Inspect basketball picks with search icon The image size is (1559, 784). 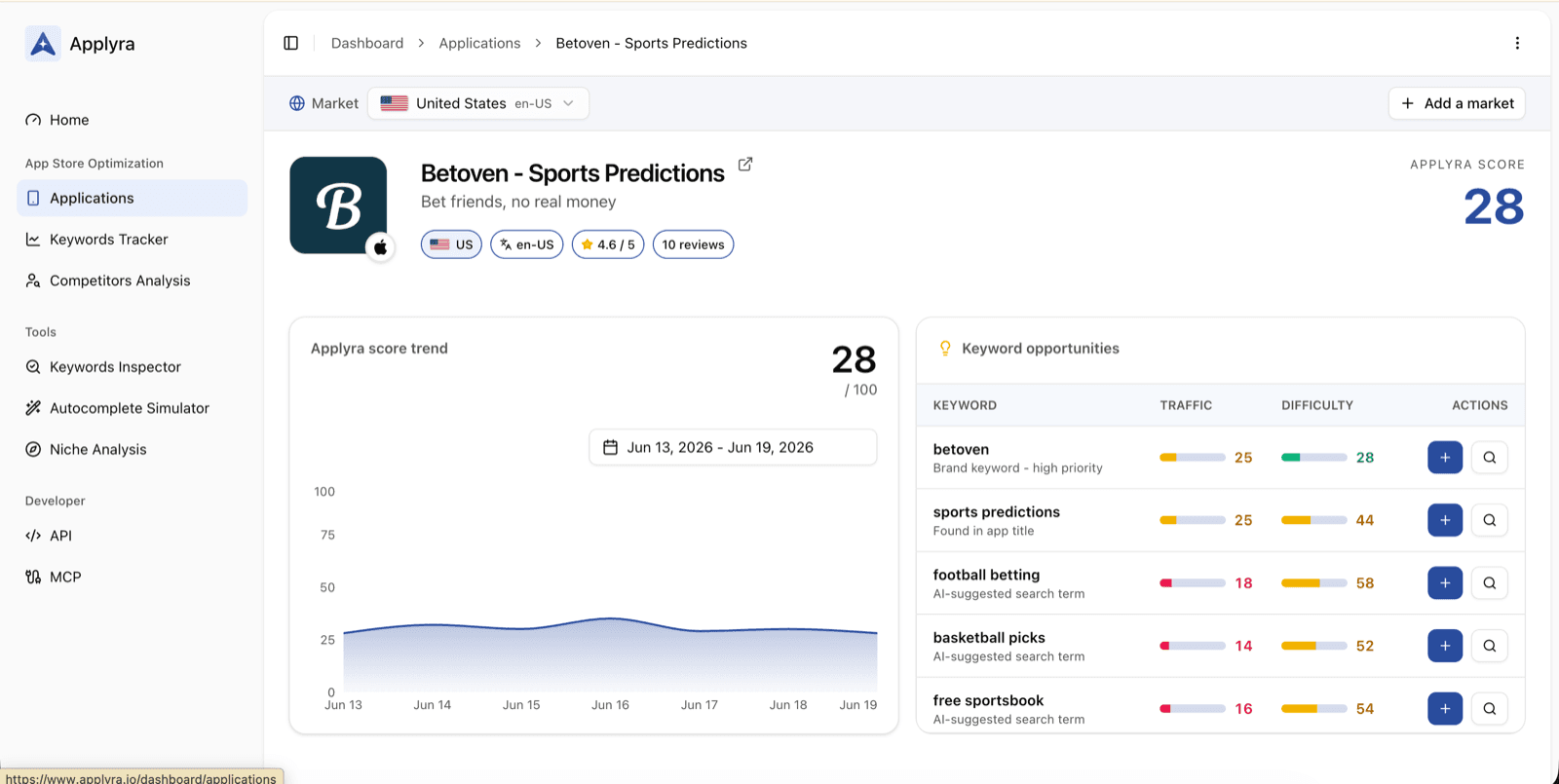pos(1490,646)
